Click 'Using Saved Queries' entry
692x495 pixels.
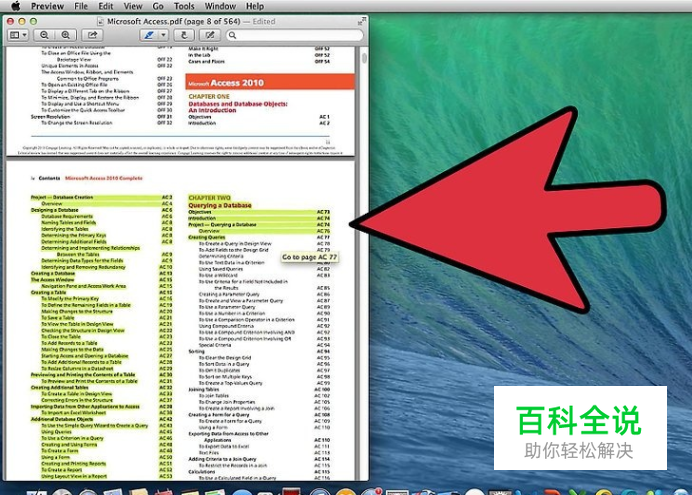pos(221,269)
